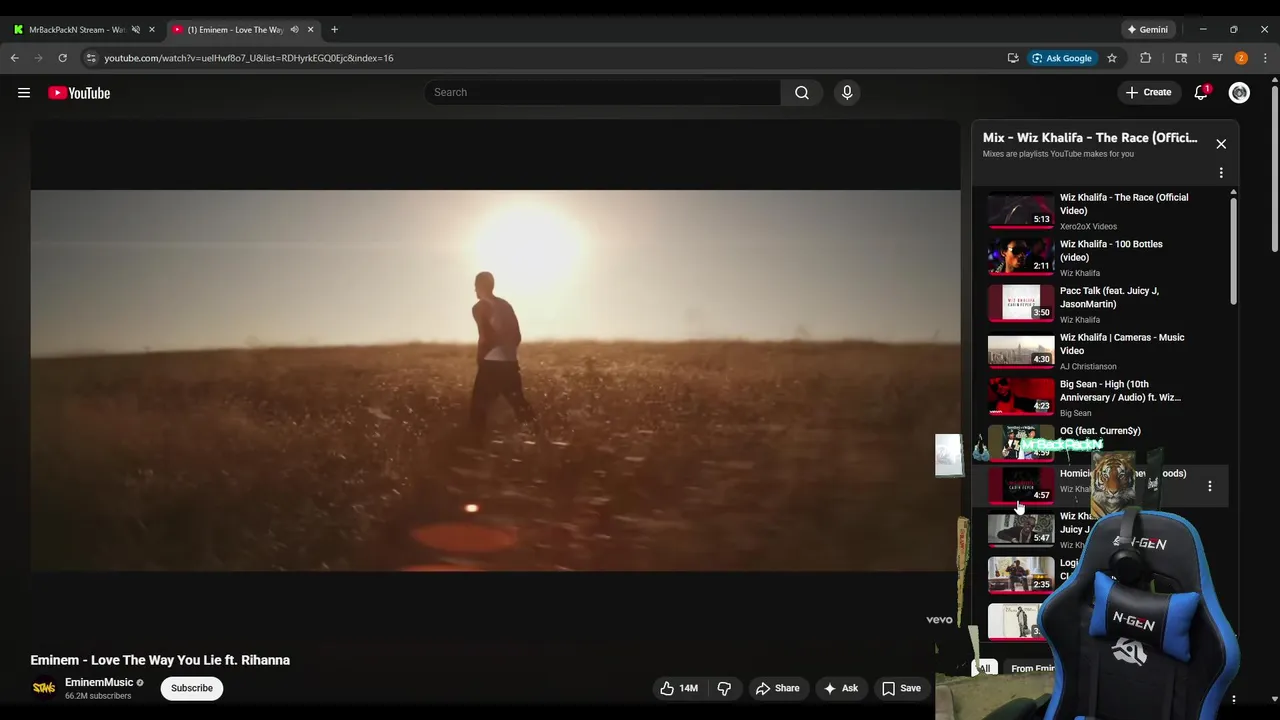
Task: Click the playlist panel scrollbar
Action: pos(1233,250)
